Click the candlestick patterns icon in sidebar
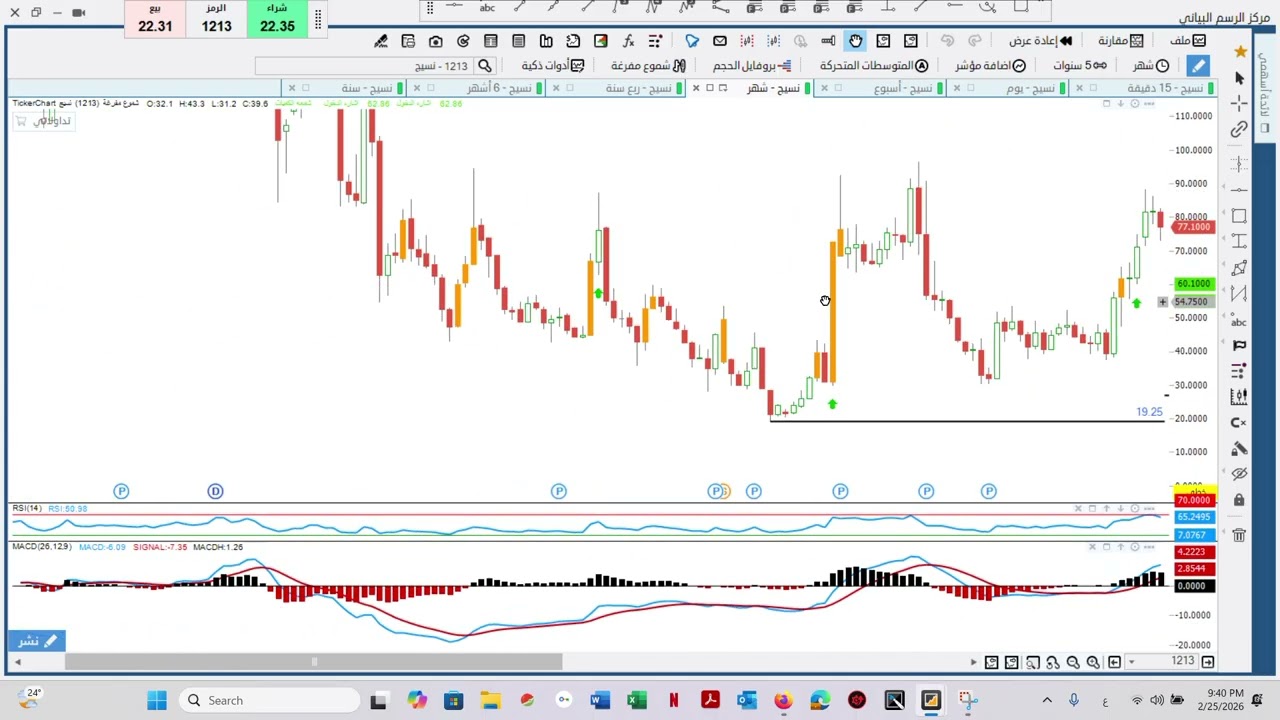 pos(1239,397)
